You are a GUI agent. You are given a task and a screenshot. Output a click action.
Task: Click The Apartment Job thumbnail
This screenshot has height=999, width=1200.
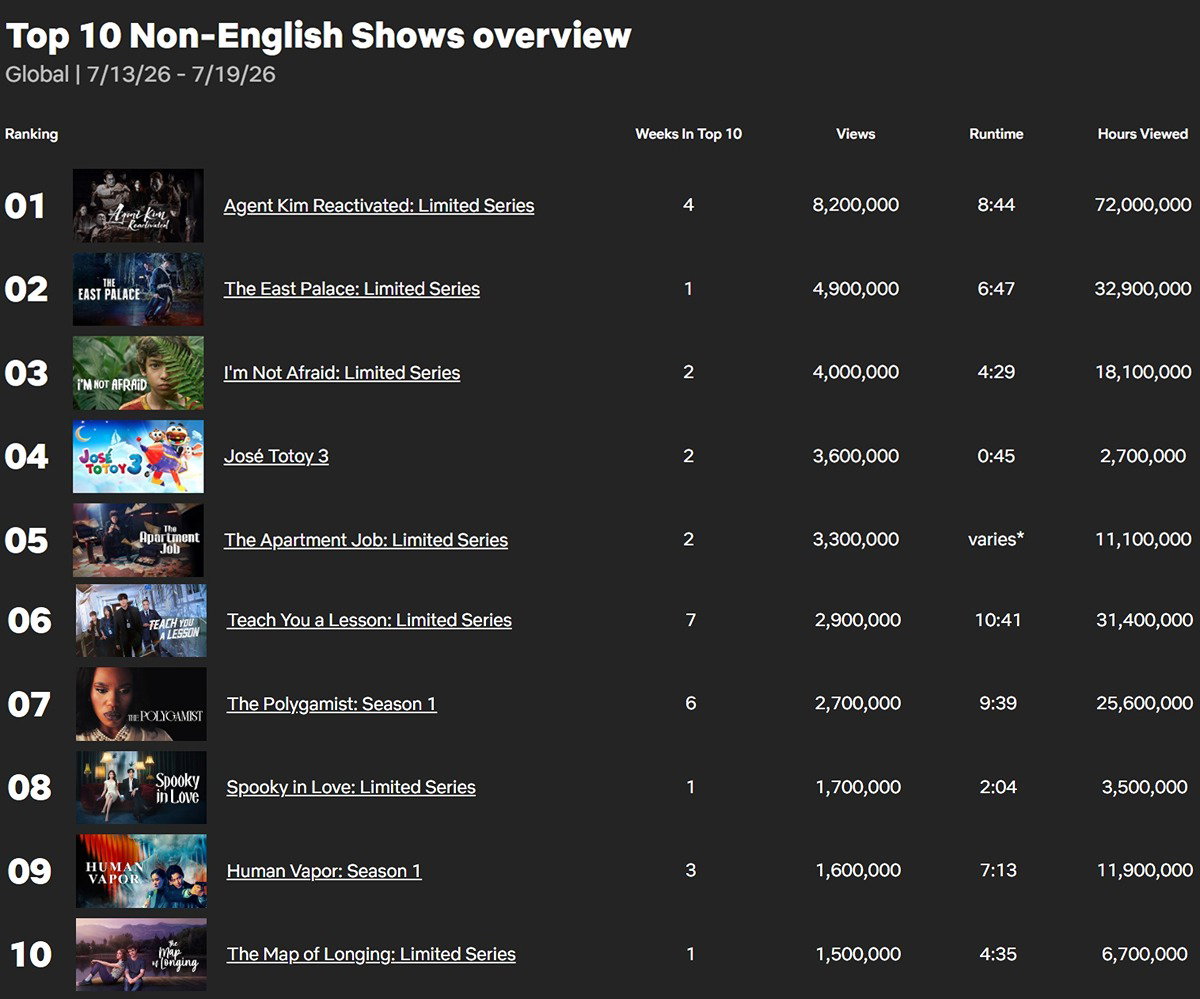coord(138,540)
